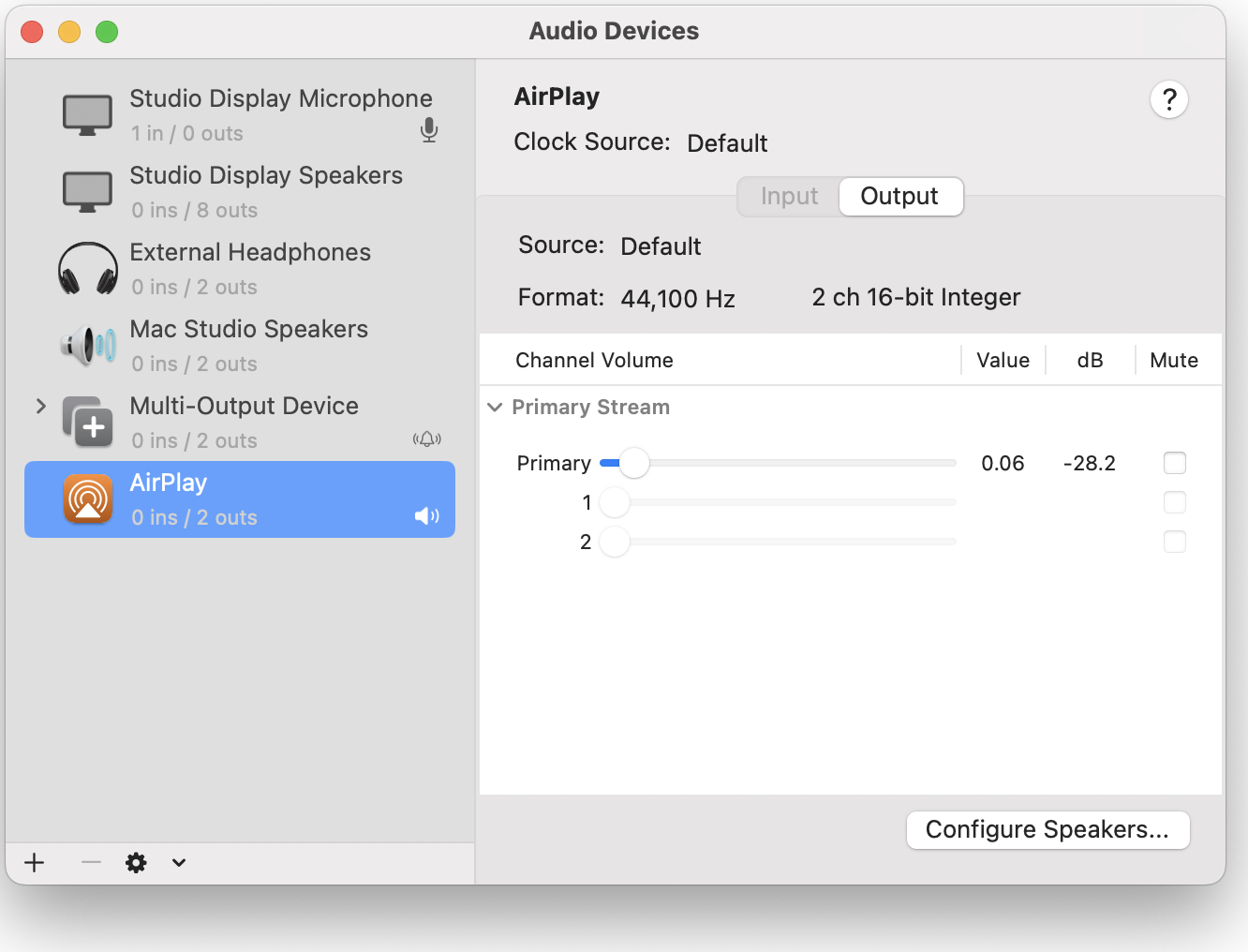
Task: Select the Output tab
Action: coord(899,197)
